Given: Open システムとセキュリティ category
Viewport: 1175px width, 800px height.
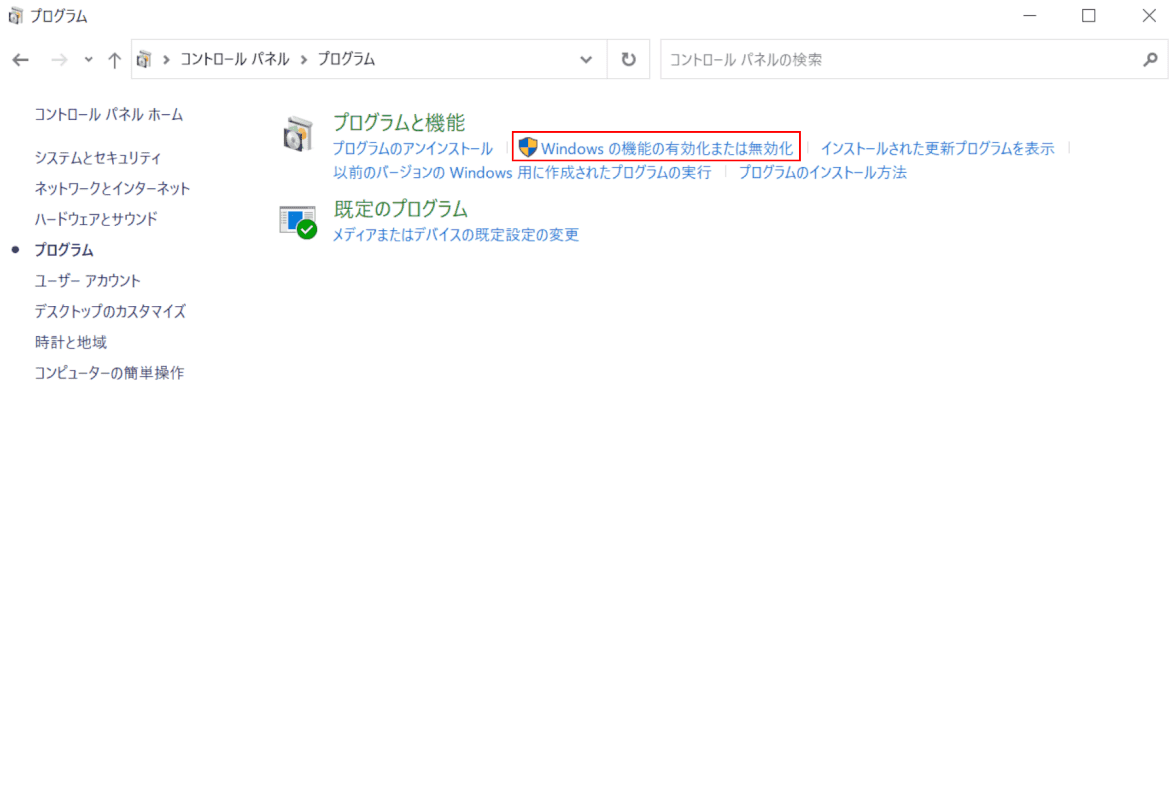Looking at the screenshot, I should pos(97,158).
